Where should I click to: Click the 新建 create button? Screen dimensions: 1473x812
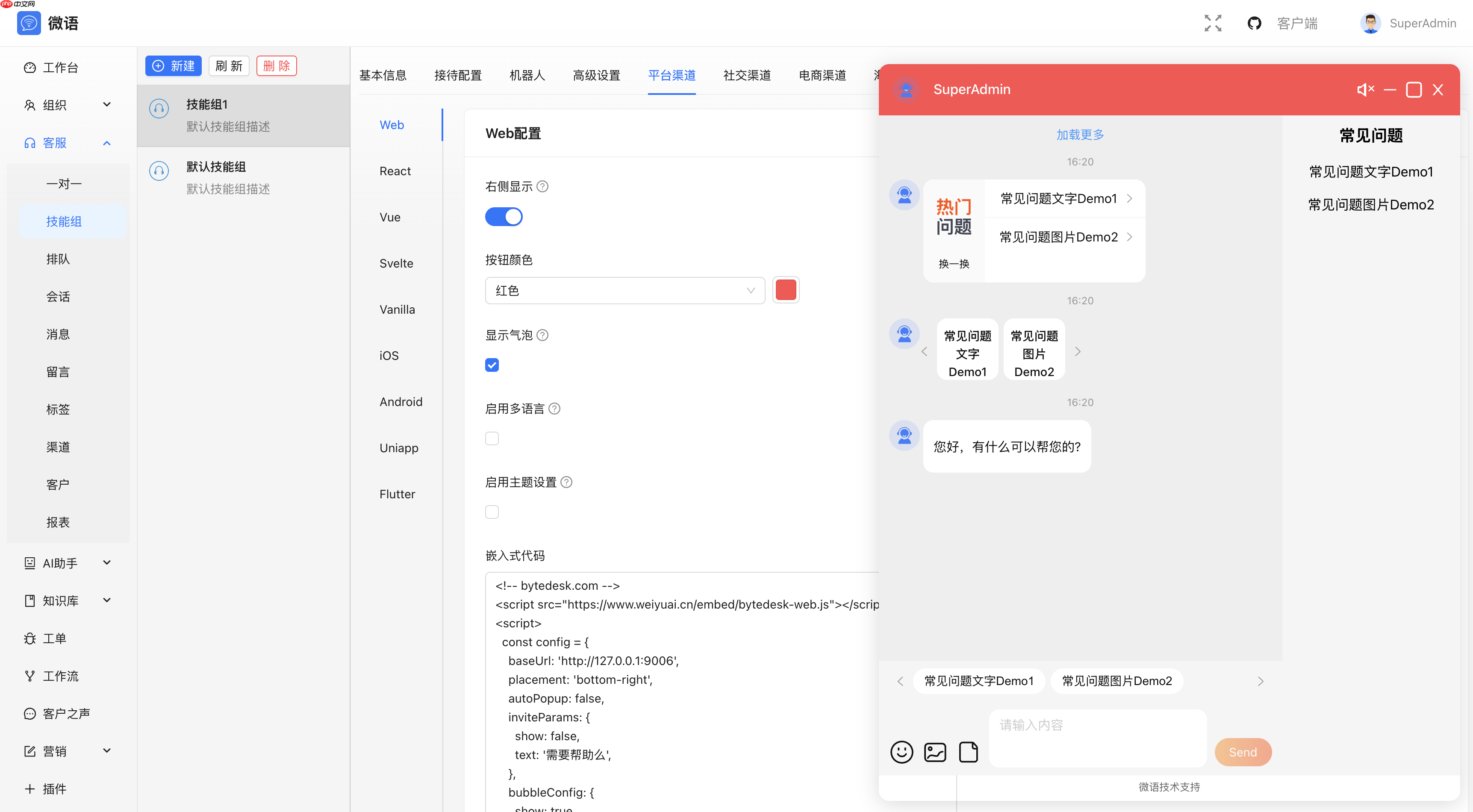coord(174,66)
